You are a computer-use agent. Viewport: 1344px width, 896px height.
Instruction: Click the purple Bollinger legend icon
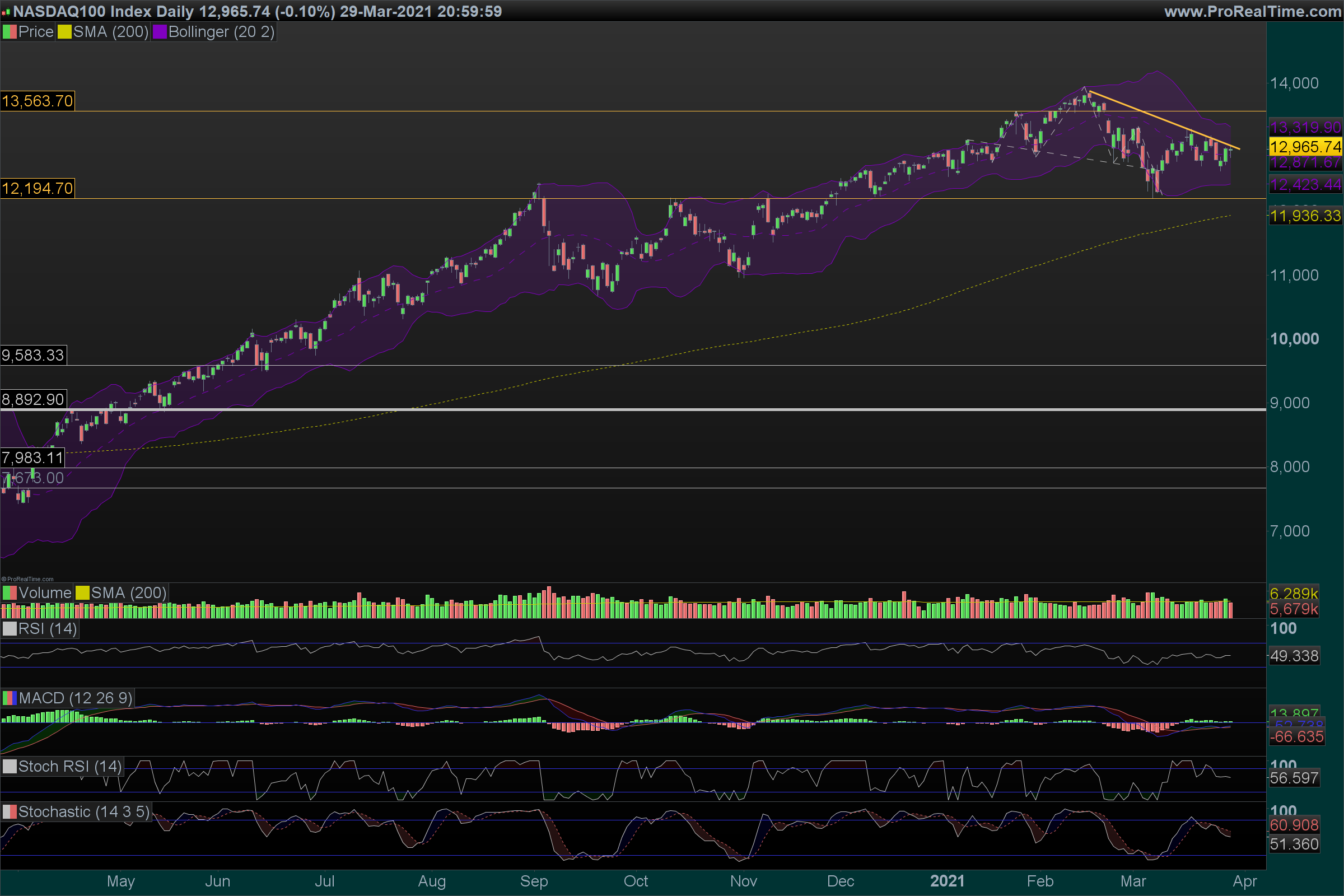(160, 32)
